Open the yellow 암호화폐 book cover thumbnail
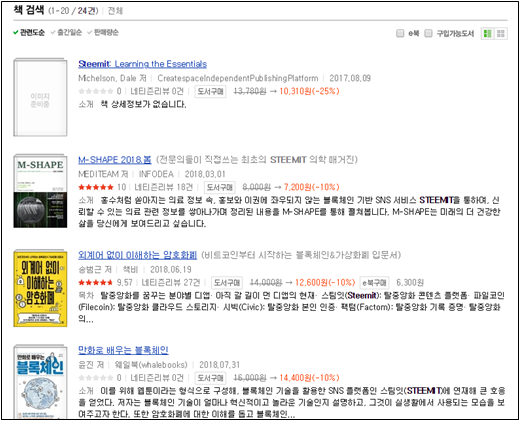Image resolution: width=519 pixels, height=424 pixels. 40,288
